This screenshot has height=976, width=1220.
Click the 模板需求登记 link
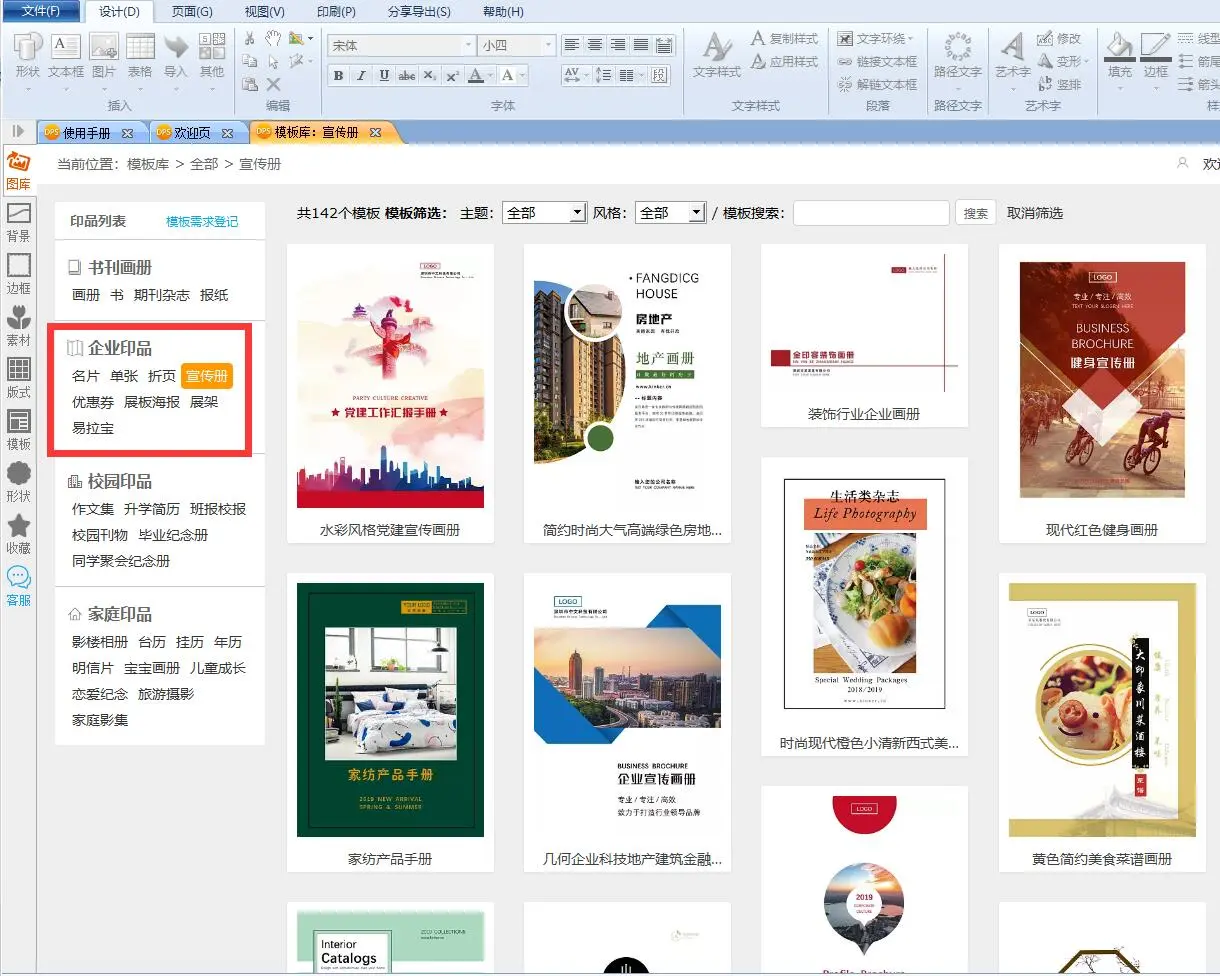click(x=202, y=221)
